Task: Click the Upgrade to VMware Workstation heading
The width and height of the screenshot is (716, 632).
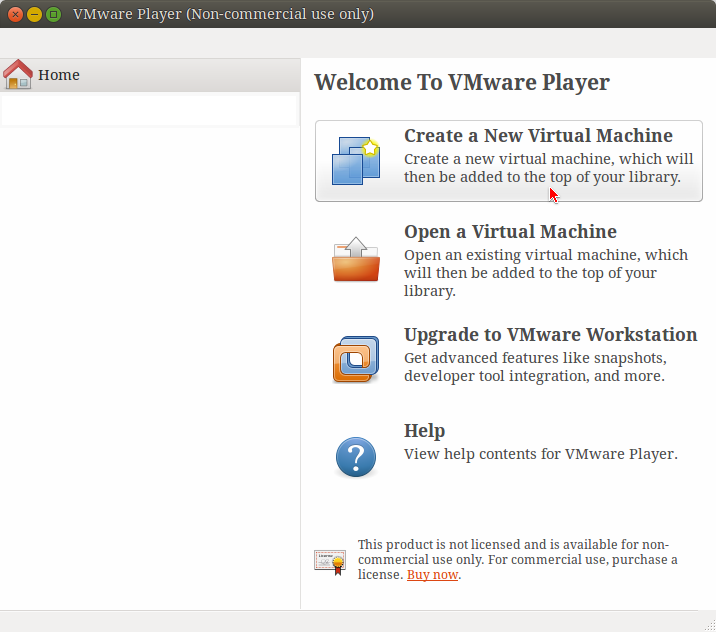Action: click(x=550, y=335)
